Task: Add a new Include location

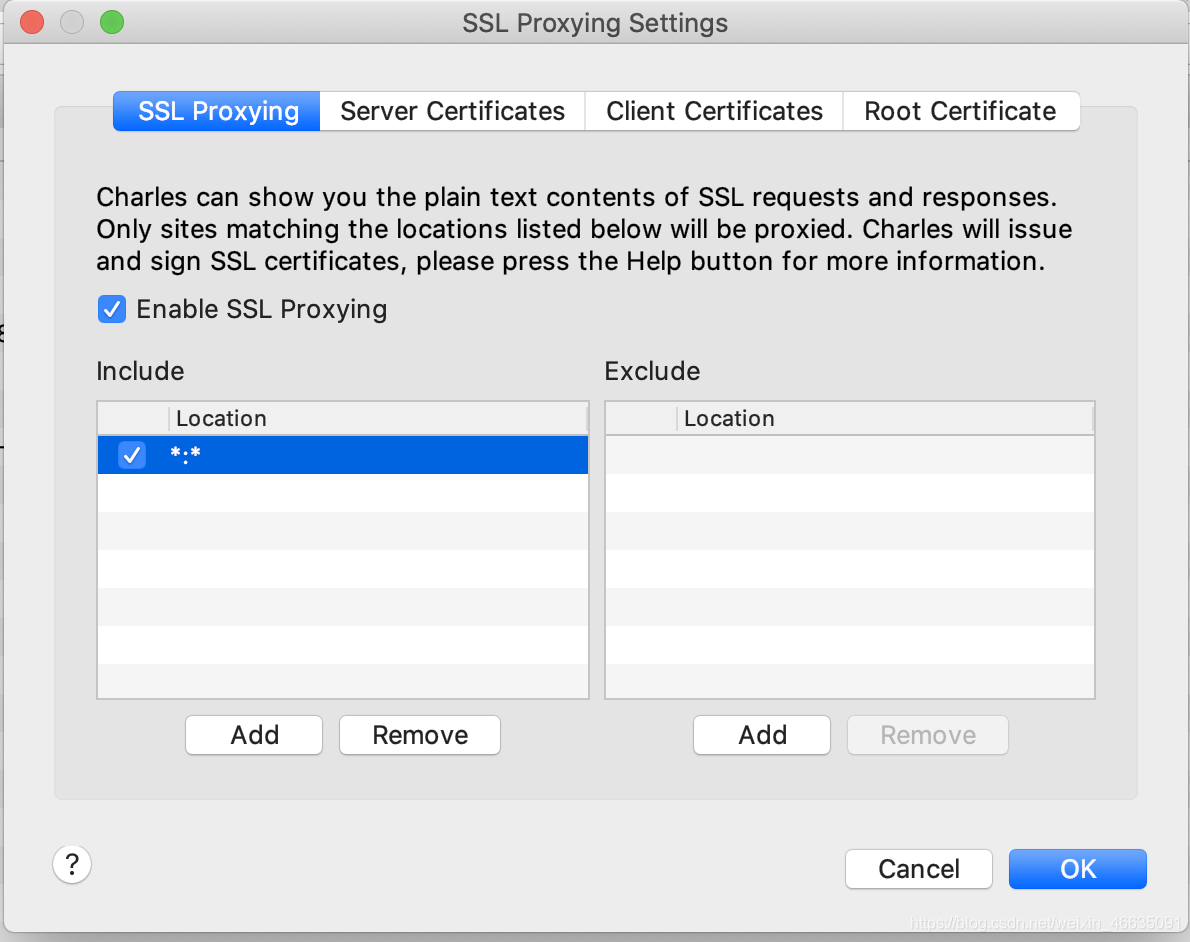Action: (254, 735)
